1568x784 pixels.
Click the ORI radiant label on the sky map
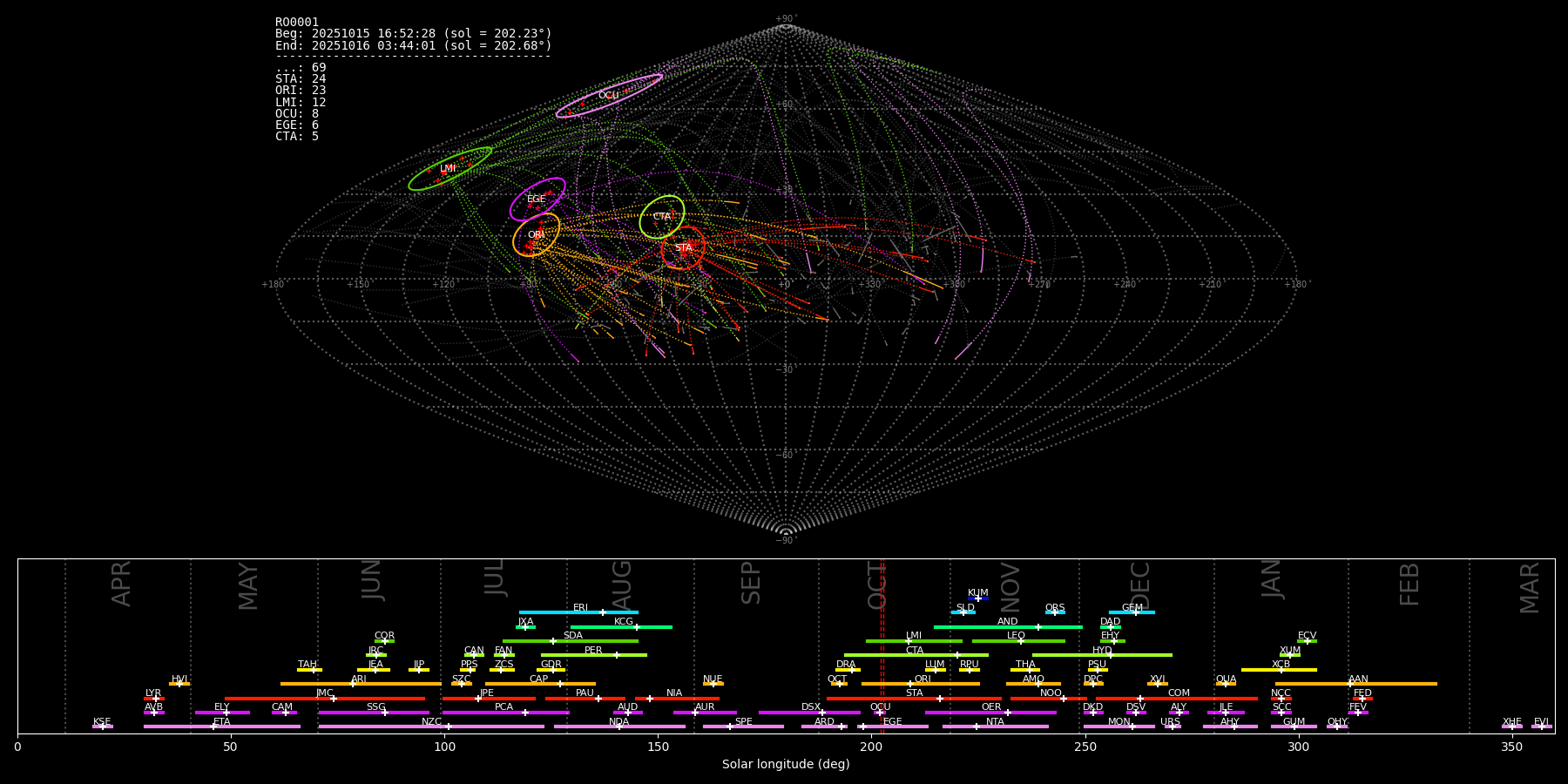pyautogui.click(x=536, y=235)
